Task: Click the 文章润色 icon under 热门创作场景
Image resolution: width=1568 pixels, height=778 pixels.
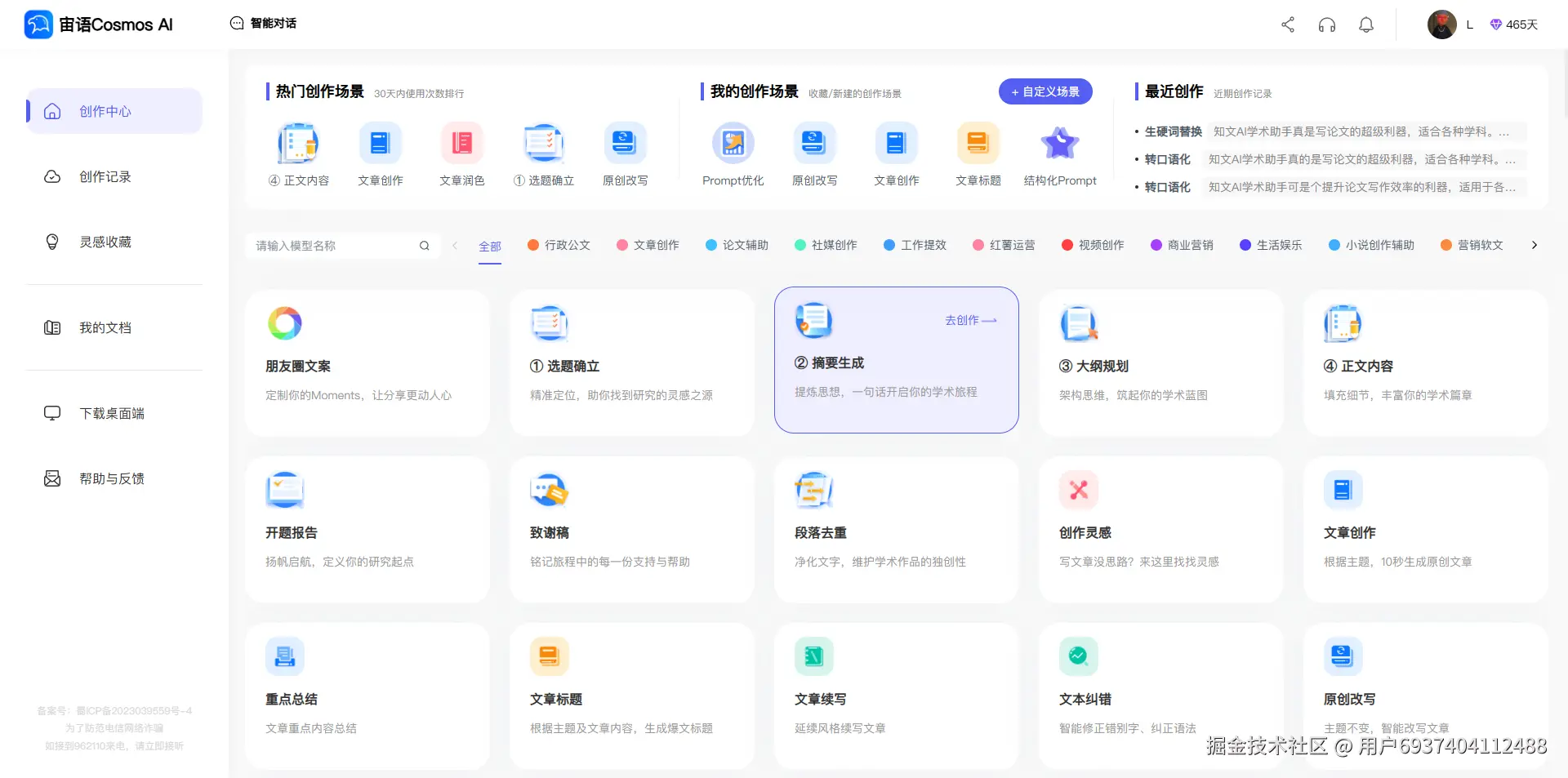Action: (x=462, y=143)
